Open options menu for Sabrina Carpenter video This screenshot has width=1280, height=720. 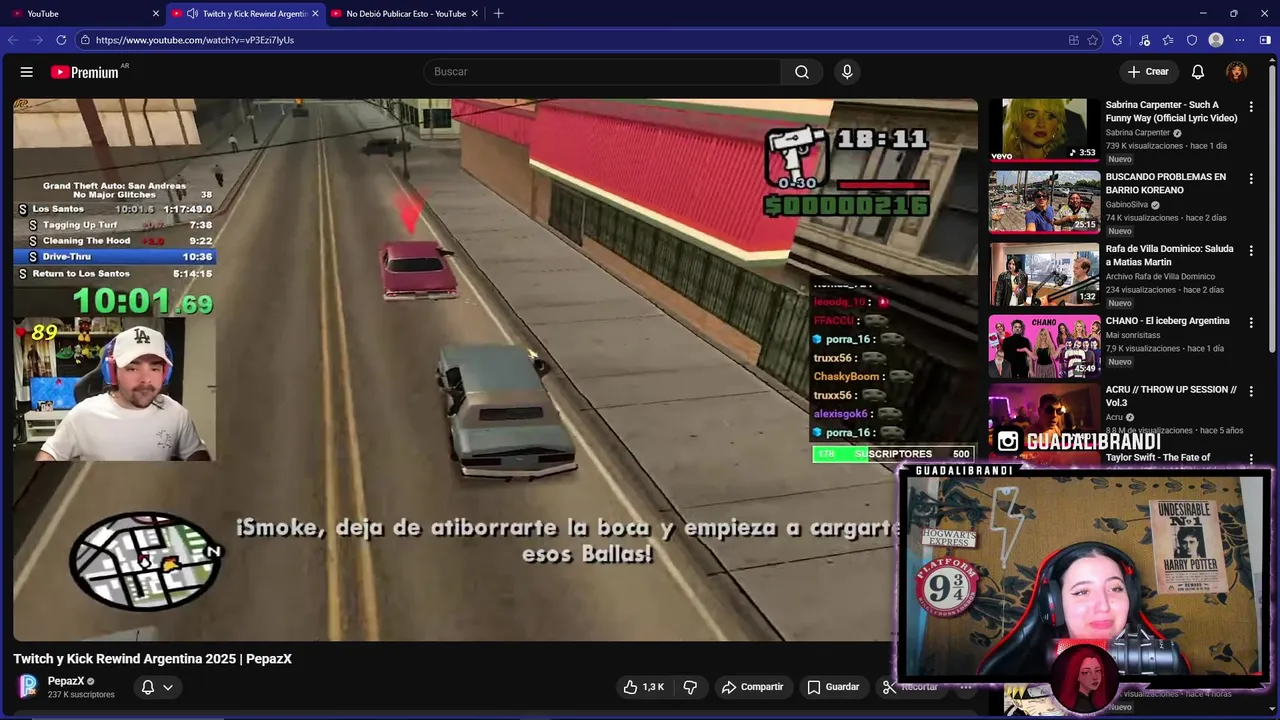[1251, 106]
